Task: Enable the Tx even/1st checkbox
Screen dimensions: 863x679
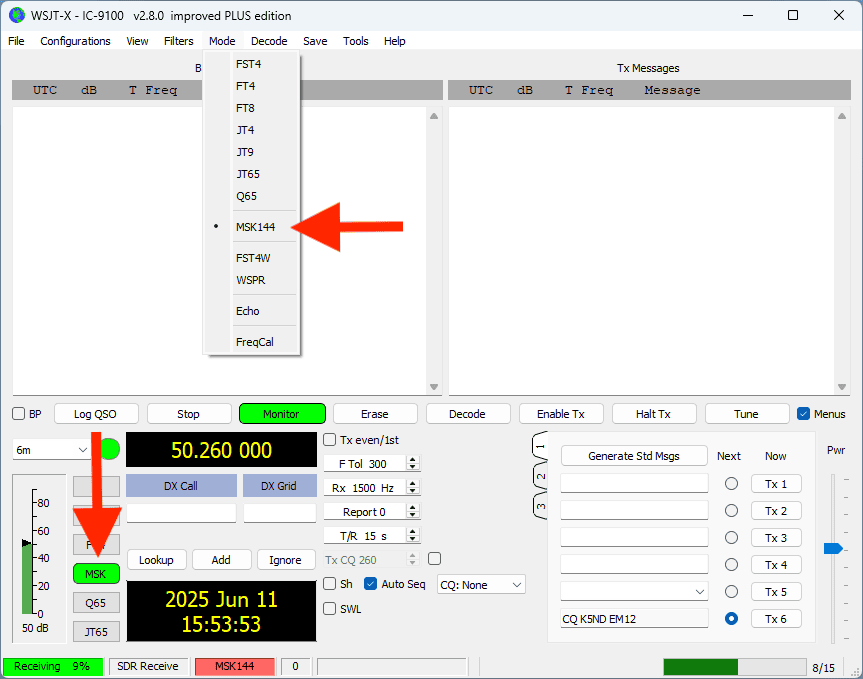Action: (330, 440)
